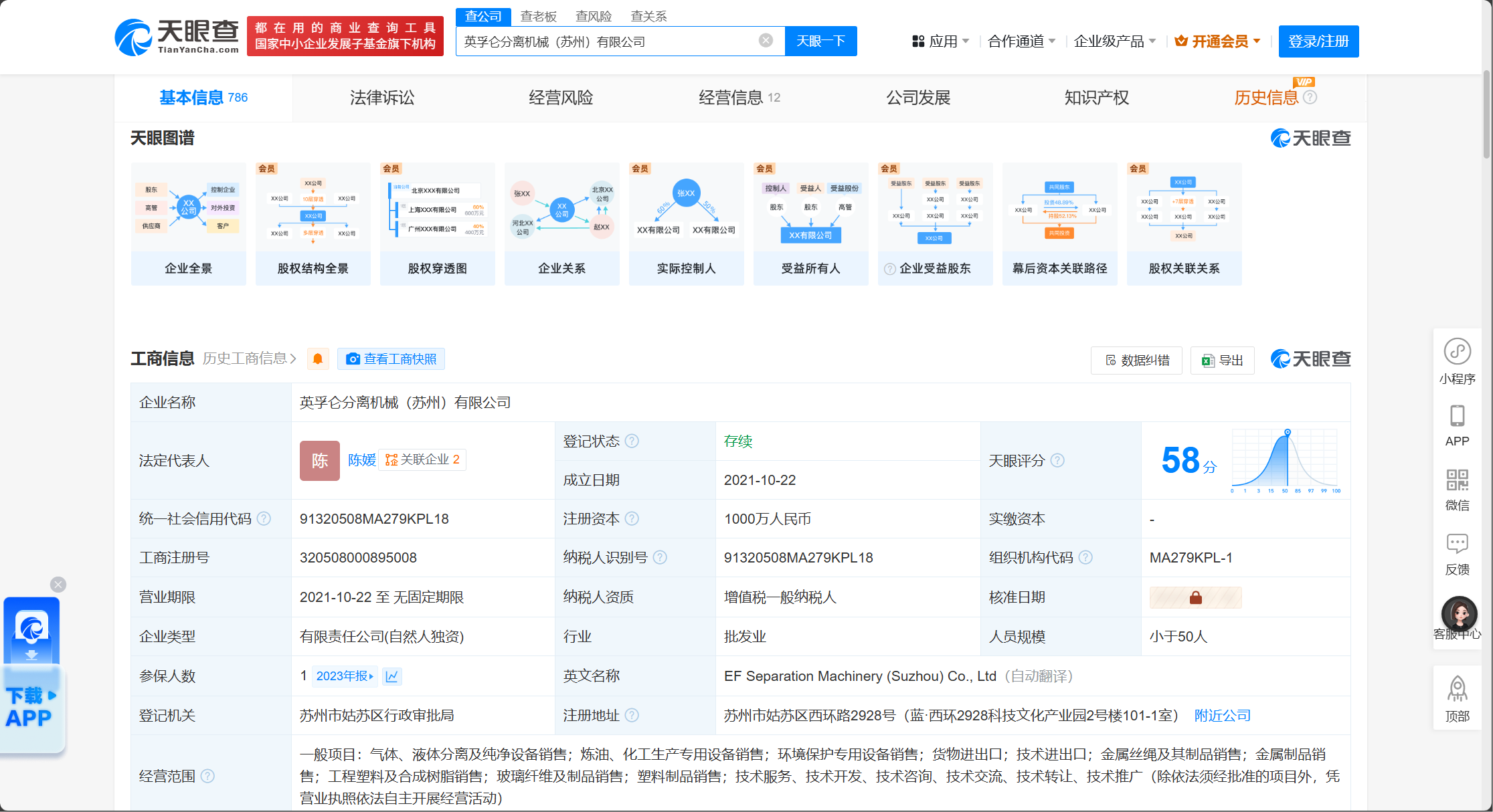Click help icon beside 统一社会信用代码
1493x812 pixels.
pos(264,519)
